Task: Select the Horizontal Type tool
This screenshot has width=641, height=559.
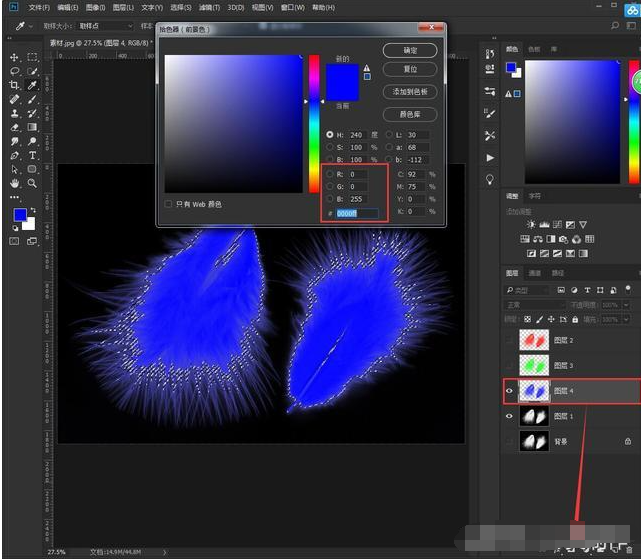Action: 33,156
